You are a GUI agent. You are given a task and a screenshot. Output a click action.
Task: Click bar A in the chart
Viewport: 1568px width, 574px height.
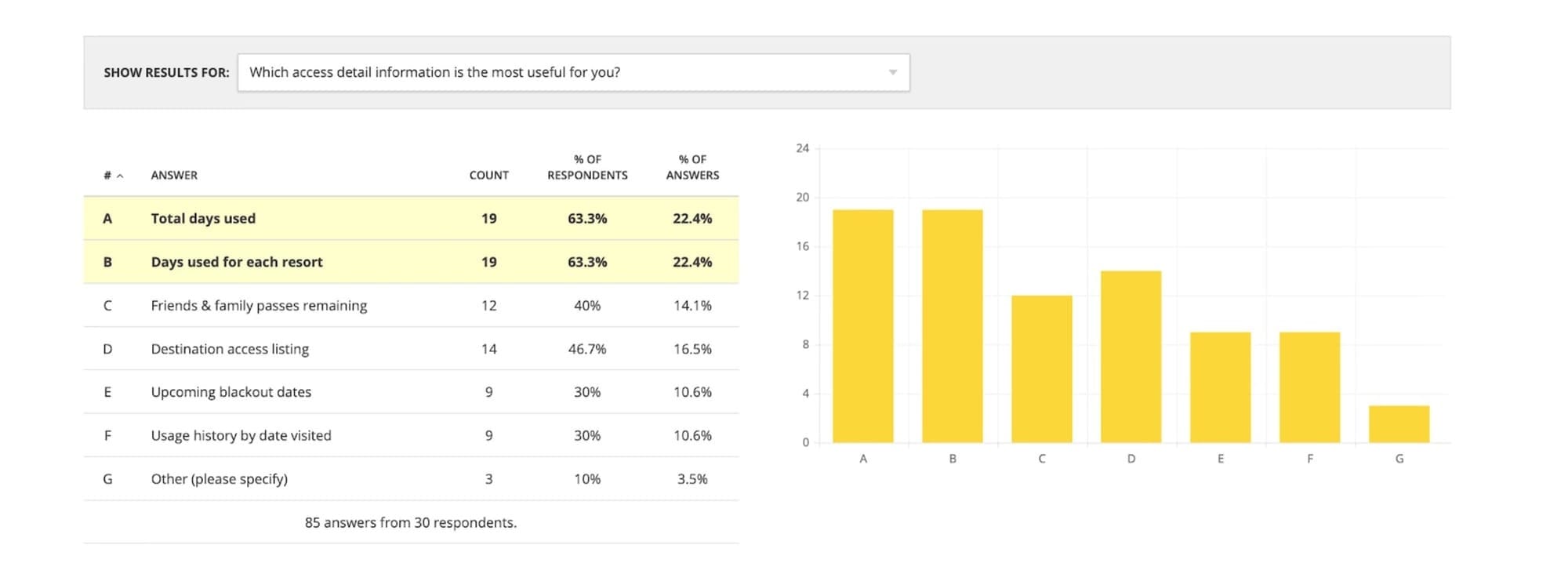coord(862,325)
